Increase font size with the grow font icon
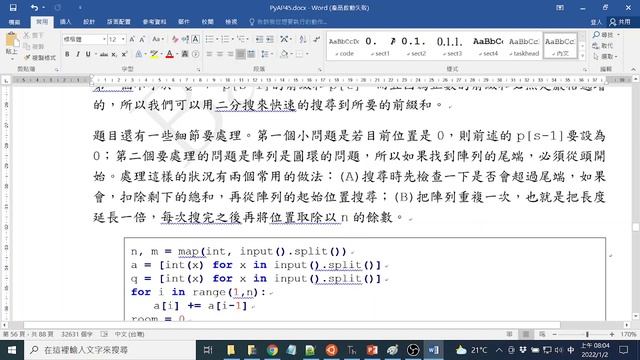 pos(132,40)
